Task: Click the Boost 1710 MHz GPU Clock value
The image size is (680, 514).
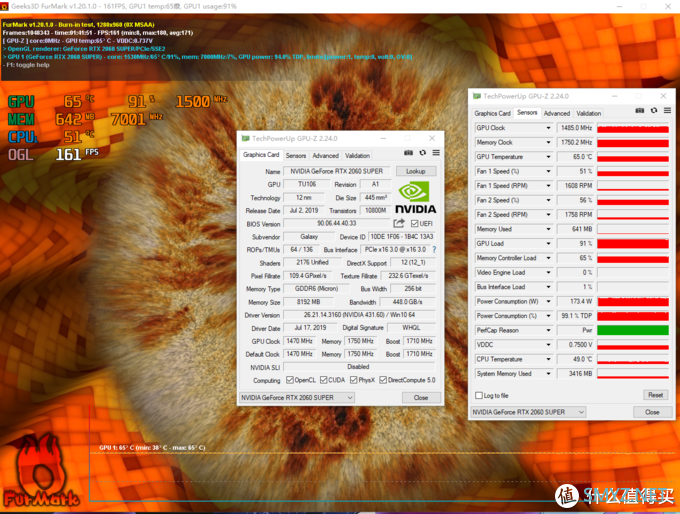Action: coord(419,341)
